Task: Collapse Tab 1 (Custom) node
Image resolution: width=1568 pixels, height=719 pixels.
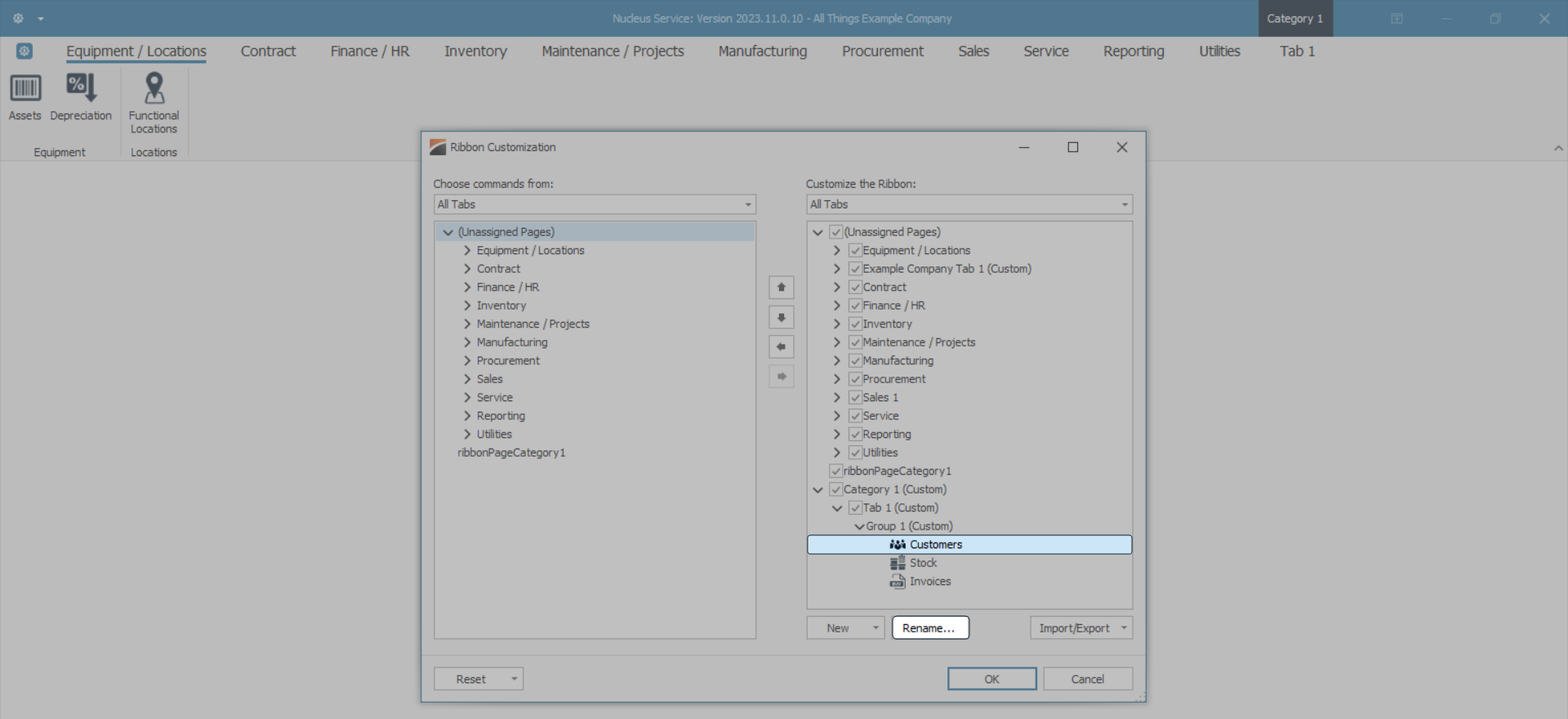Action: pyautogui.click(x=836, y=508)
